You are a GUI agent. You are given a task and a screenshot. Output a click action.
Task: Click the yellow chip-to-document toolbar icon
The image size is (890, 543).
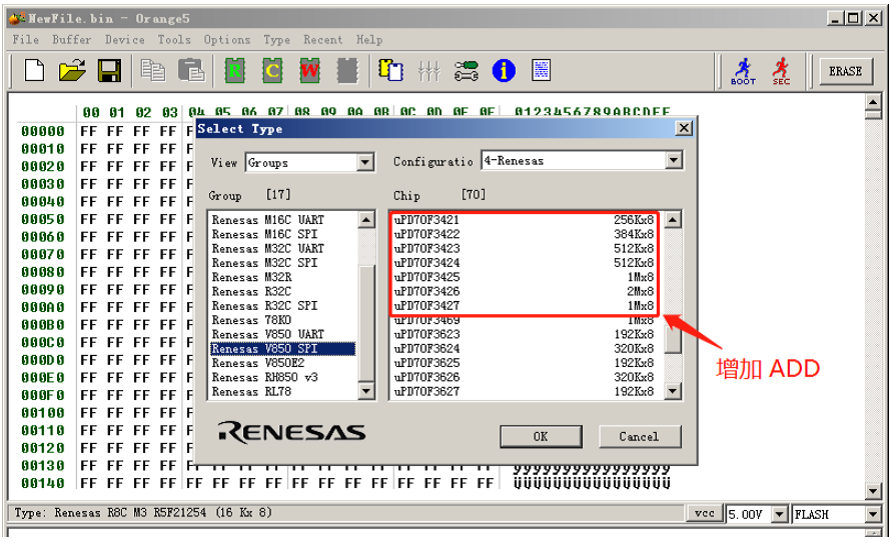[x=391, y=71]
